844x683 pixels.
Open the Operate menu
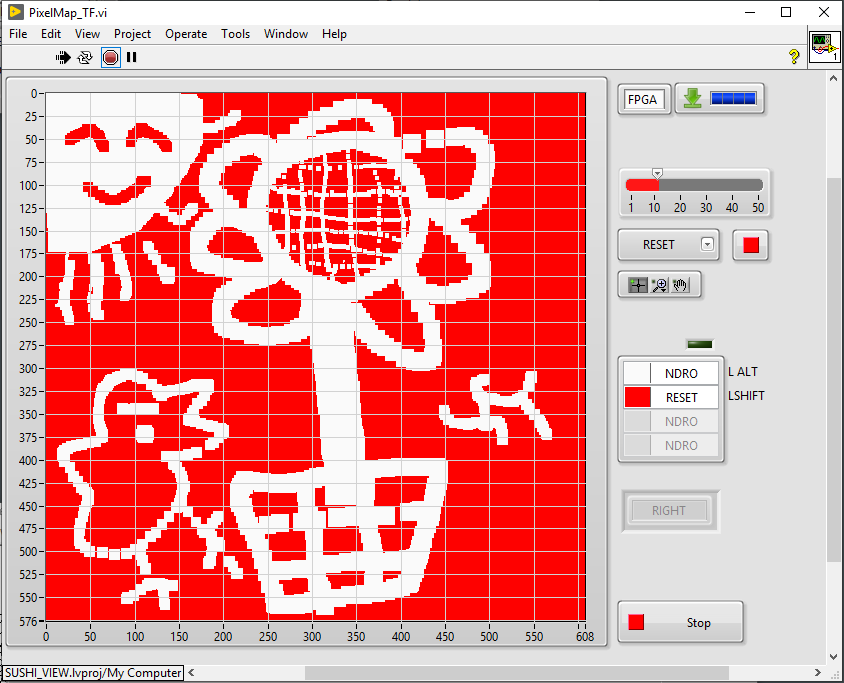[x=186, y=34]
